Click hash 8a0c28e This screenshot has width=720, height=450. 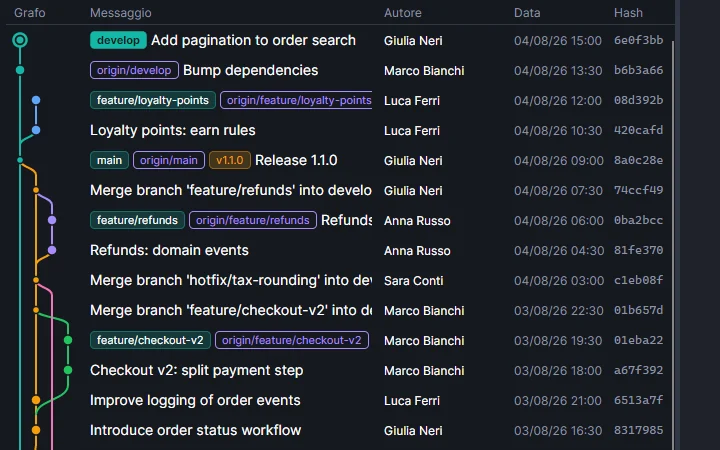[x=638, y=160]
